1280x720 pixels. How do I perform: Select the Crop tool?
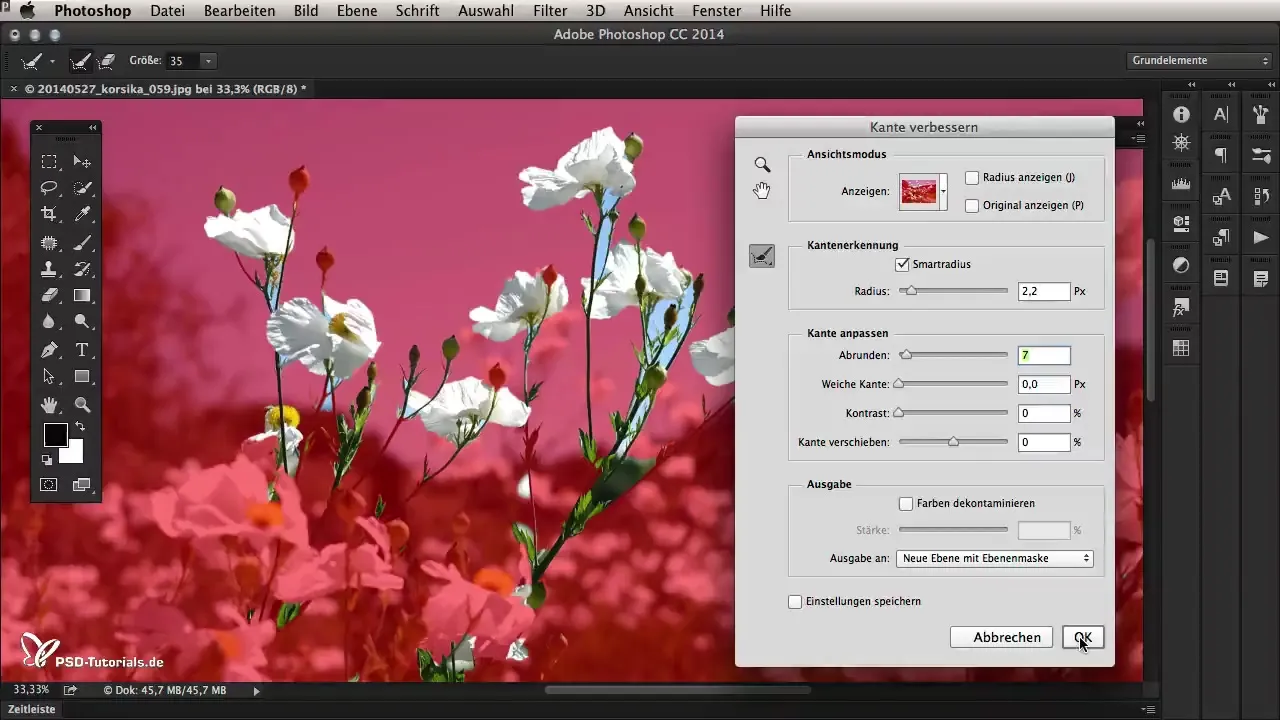(x=48, y=214)
